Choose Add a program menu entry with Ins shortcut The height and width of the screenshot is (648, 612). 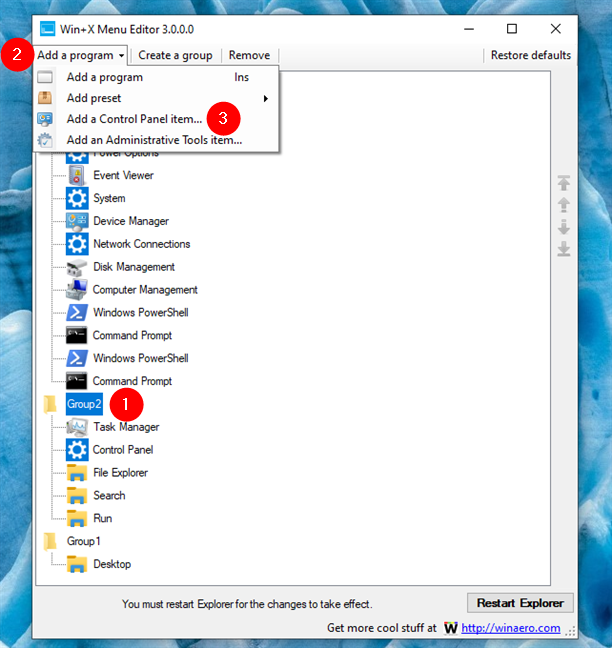click(x=156, y=77)
